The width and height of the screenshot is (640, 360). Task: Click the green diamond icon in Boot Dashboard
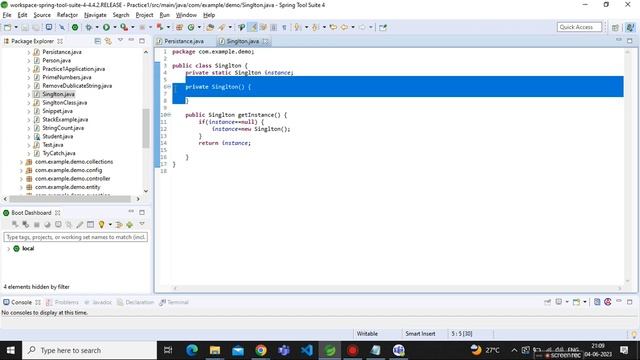pyautogui.click(x=129, y=224)
